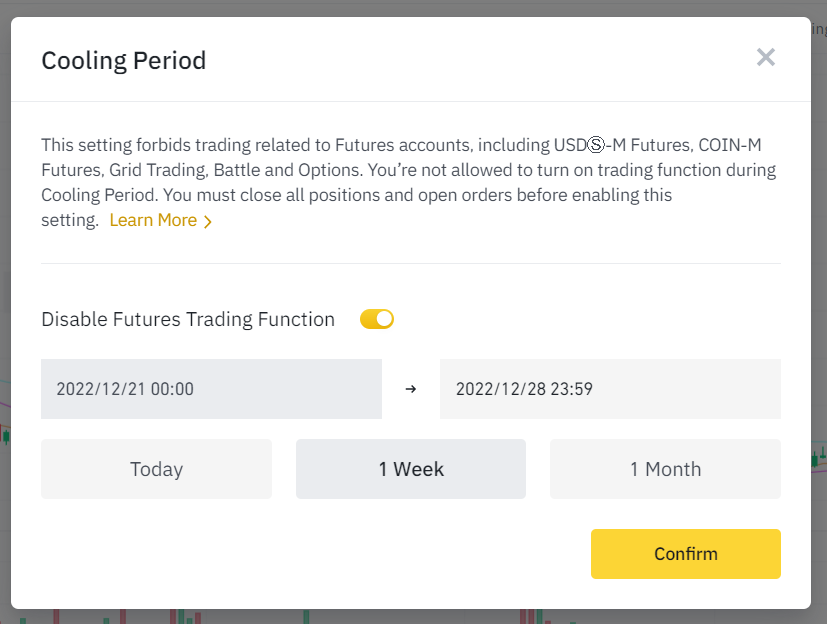Select the Today preset
Viewport: 827px width, 624px height.
coord(156,468)
